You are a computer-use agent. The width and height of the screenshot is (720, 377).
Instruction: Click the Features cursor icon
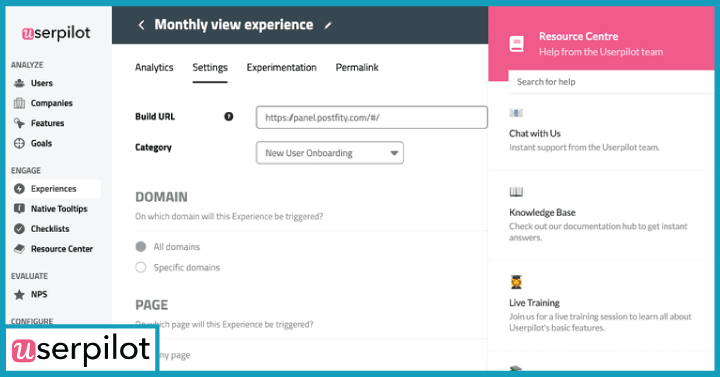[19, 123]
